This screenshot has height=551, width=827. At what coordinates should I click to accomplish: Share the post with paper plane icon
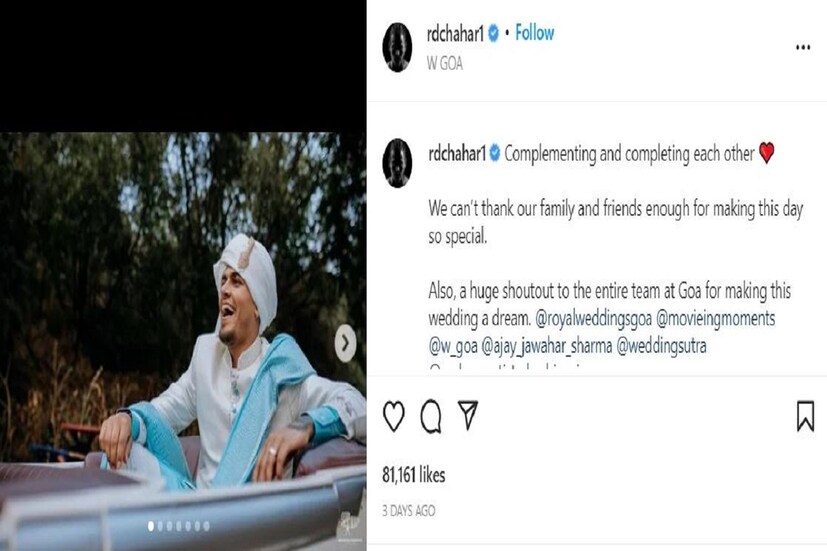468,414
